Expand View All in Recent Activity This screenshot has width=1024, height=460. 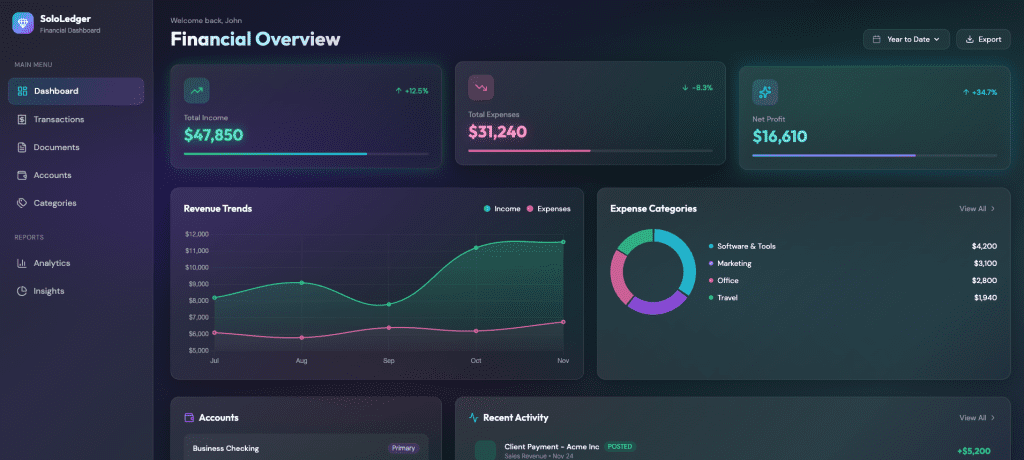(977, 417)
